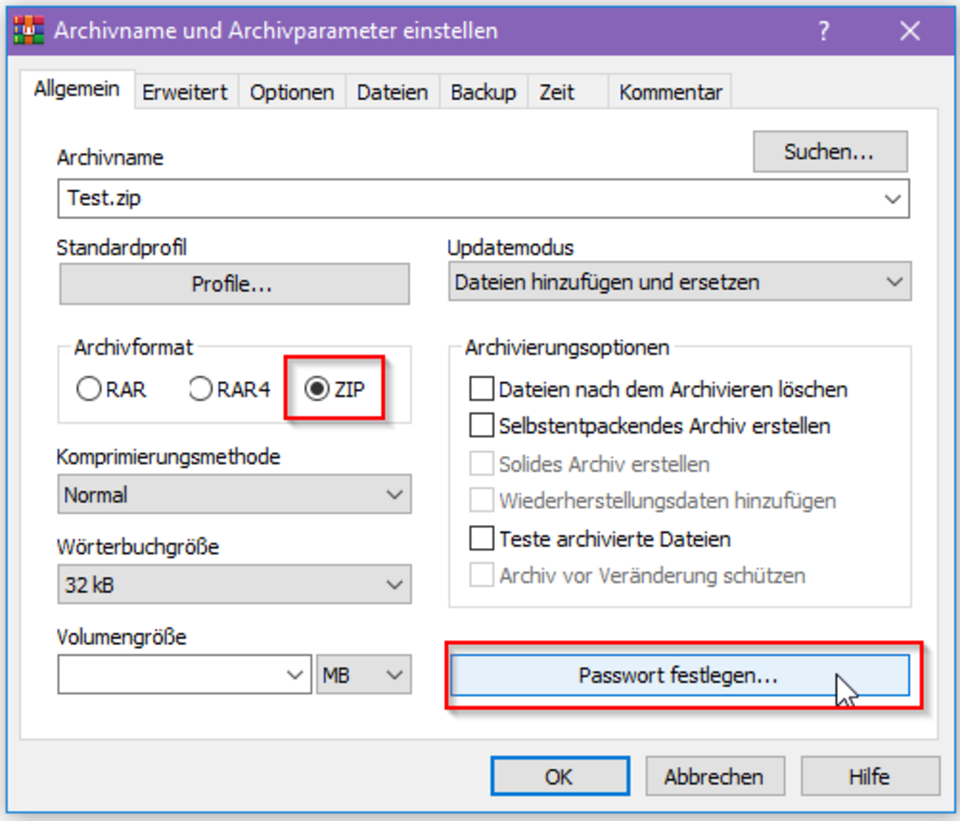The width and height of the screenshot is (960, 821).
Task: Open the Updatemodus dropdown
Action: [680, 282]
